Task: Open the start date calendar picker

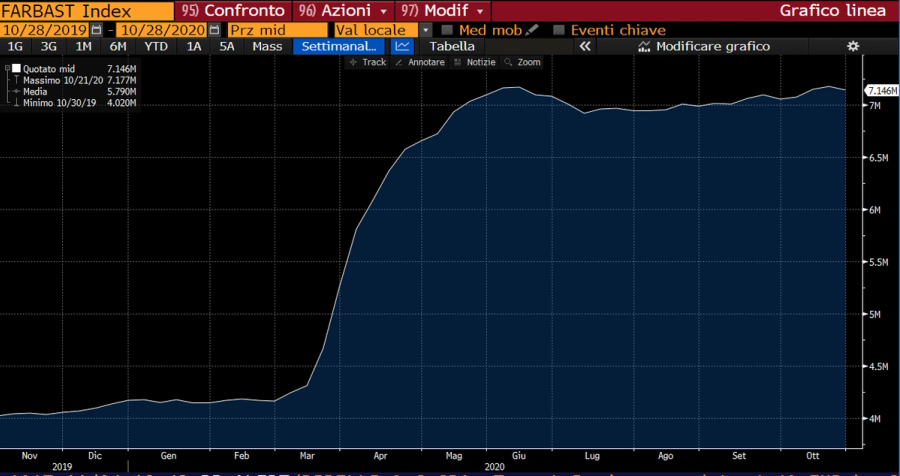Action: pyautogui.click(x=97, y=30)
